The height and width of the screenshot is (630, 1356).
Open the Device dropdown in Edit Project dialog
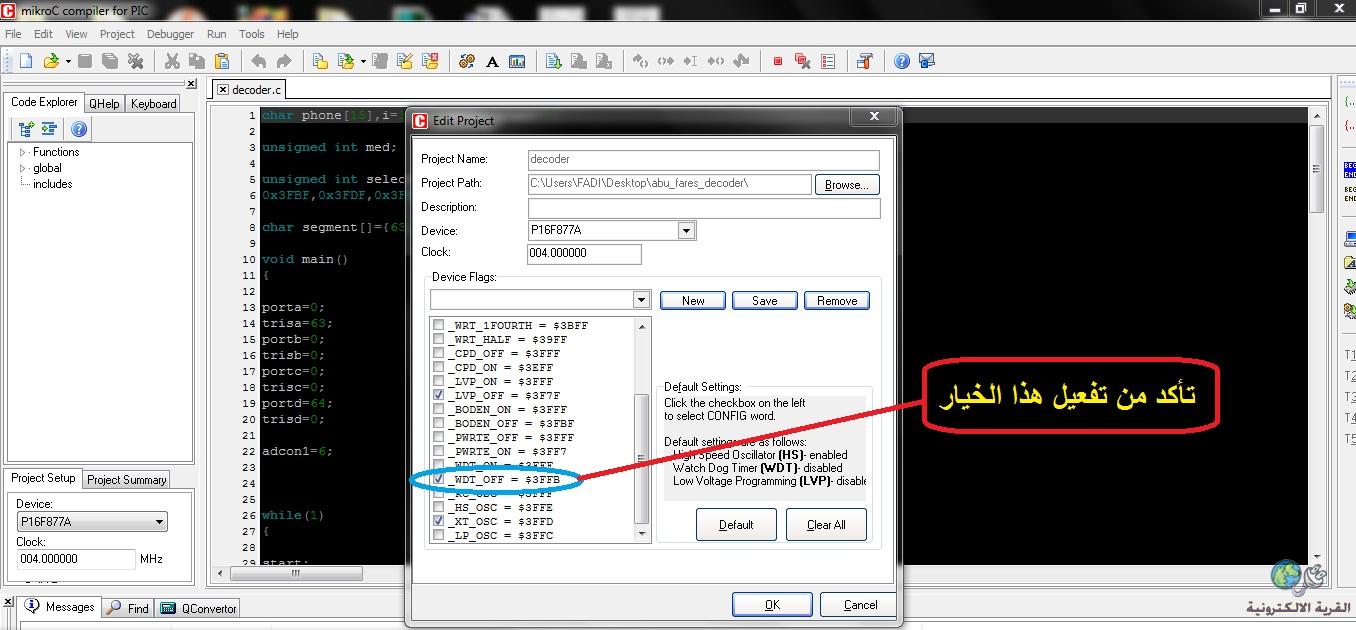[x=686, y=231]
